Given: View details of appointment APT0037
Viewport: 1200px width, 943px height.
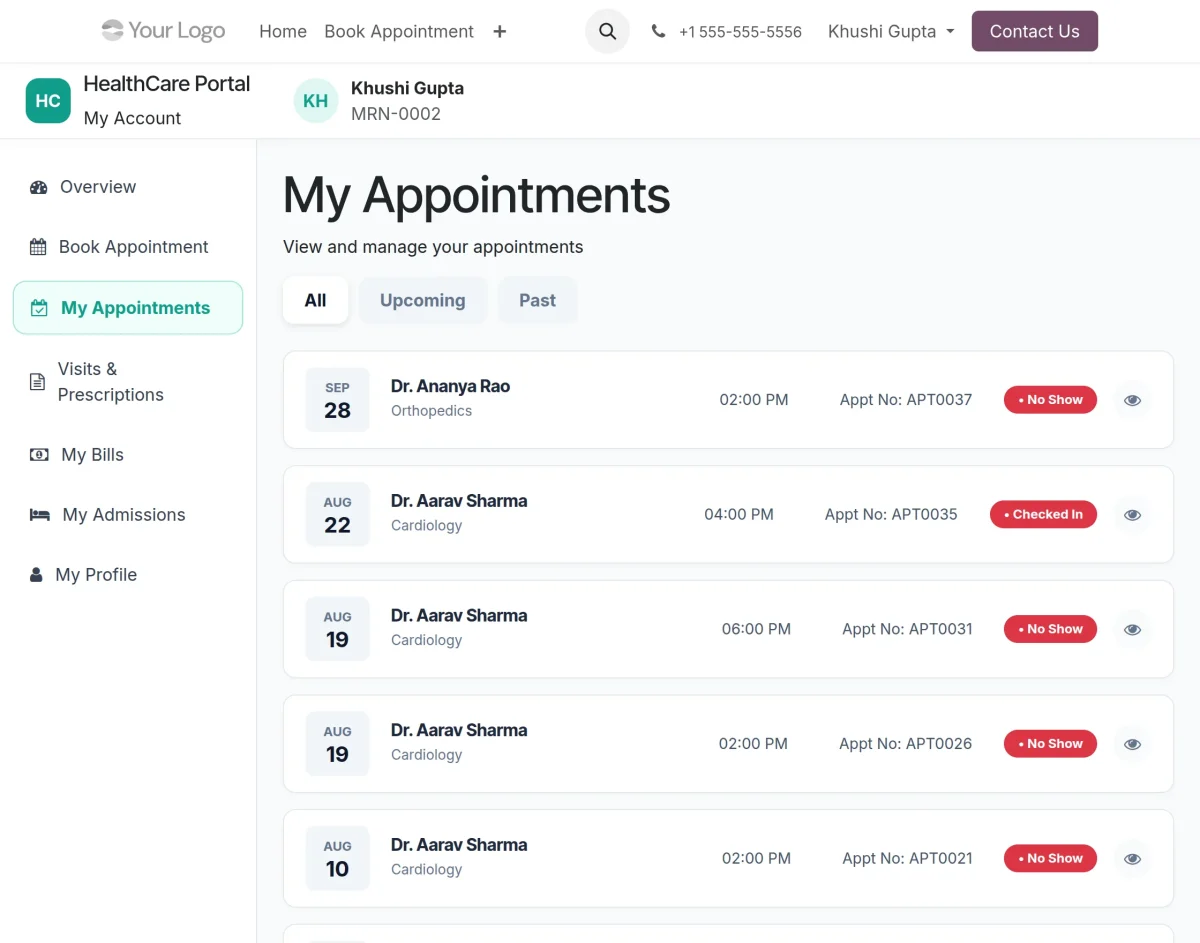Looking at the screenshot, I should pos(1132,400).
